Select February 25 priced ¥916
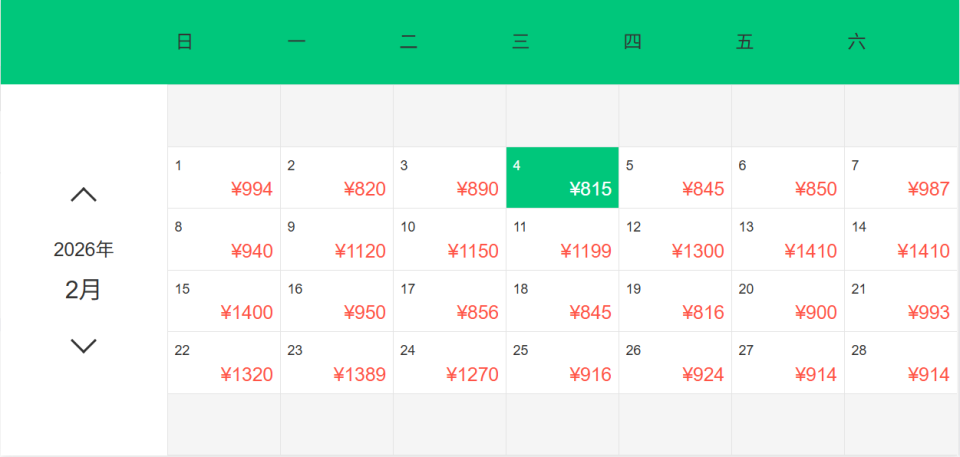This screenshot has width=960, height=457. click(562, 363)
